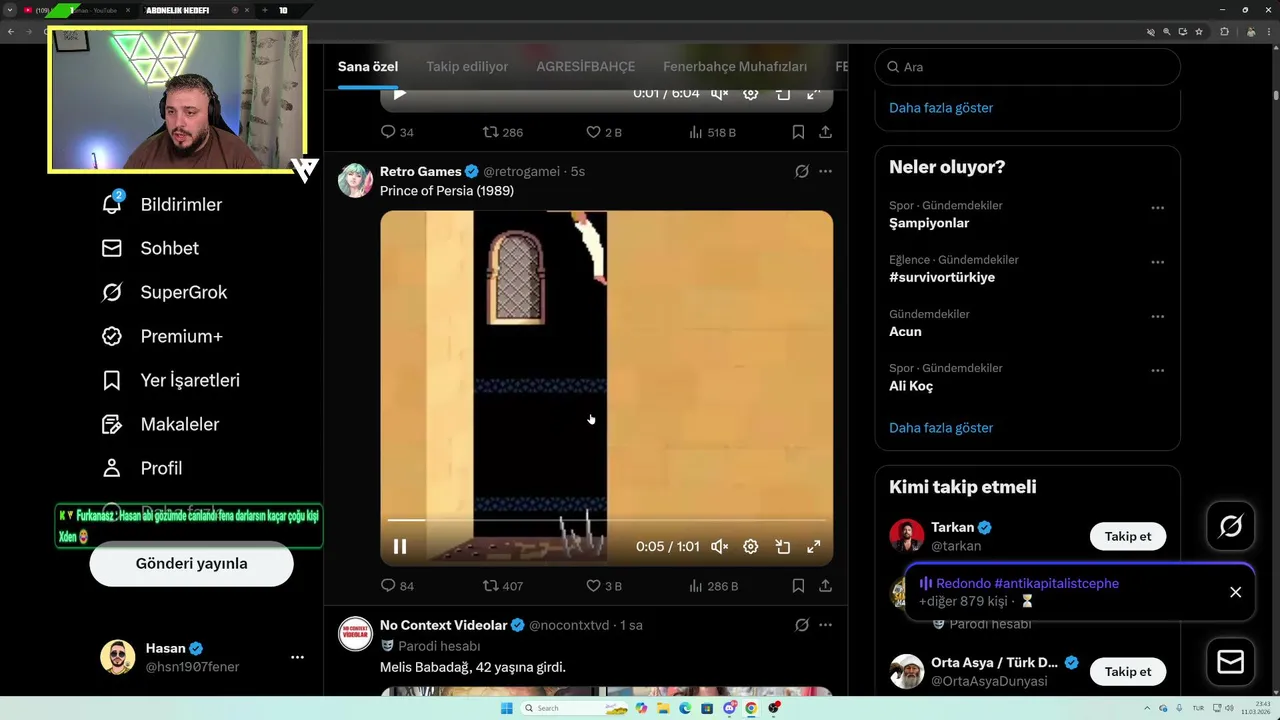Close the Redondo #antikapitalistcephe popup

pyautogui.click(x=1235, y=592)
